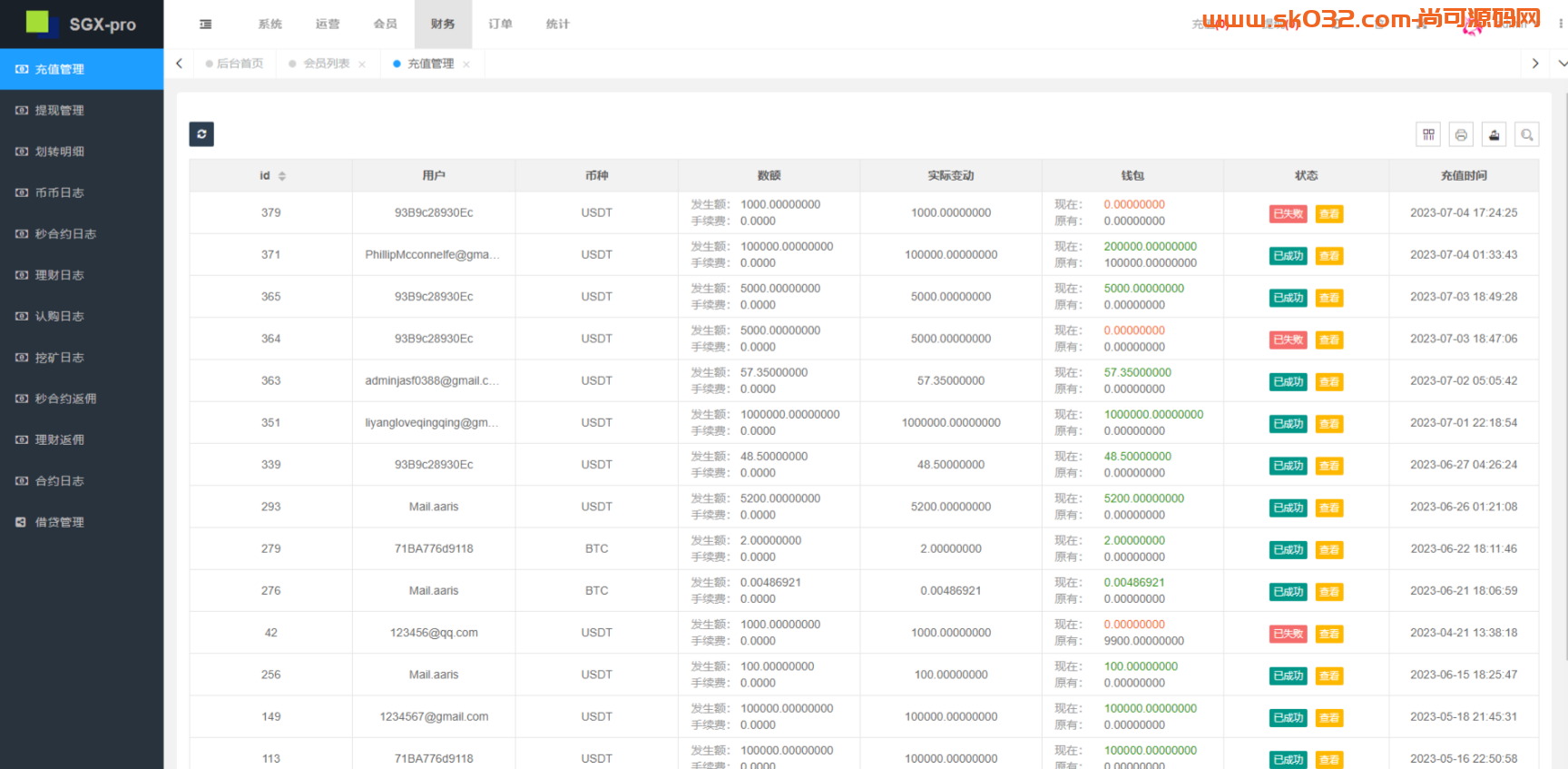
Task: Close the 充值管理 tab
Action: coord(466,64)
